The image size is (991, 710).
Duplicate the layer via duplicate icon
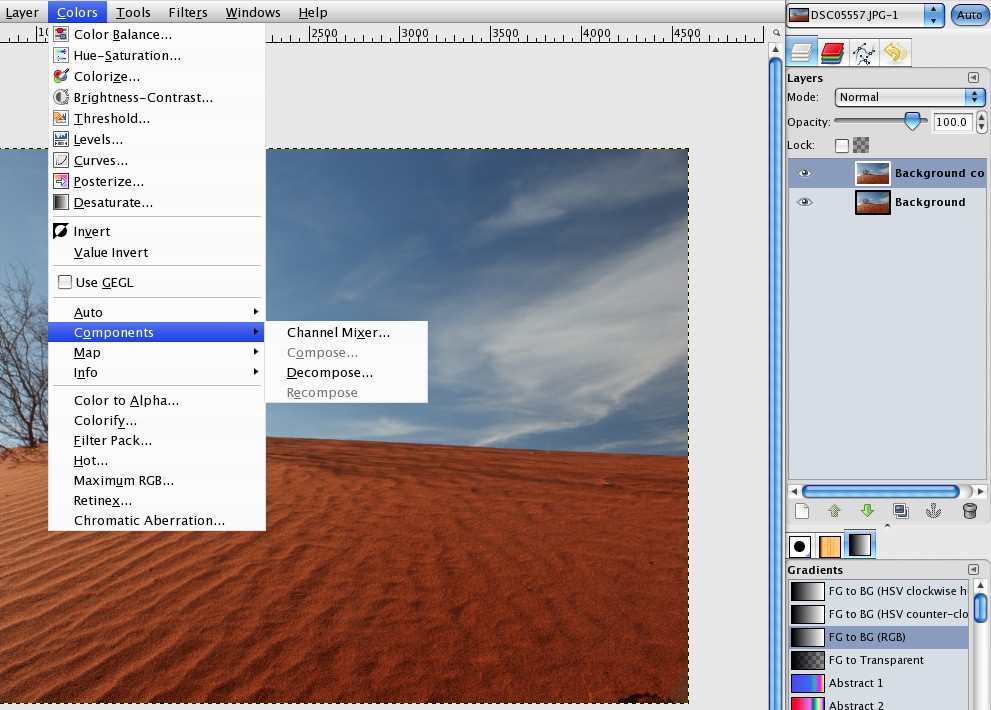coord(901,511)
